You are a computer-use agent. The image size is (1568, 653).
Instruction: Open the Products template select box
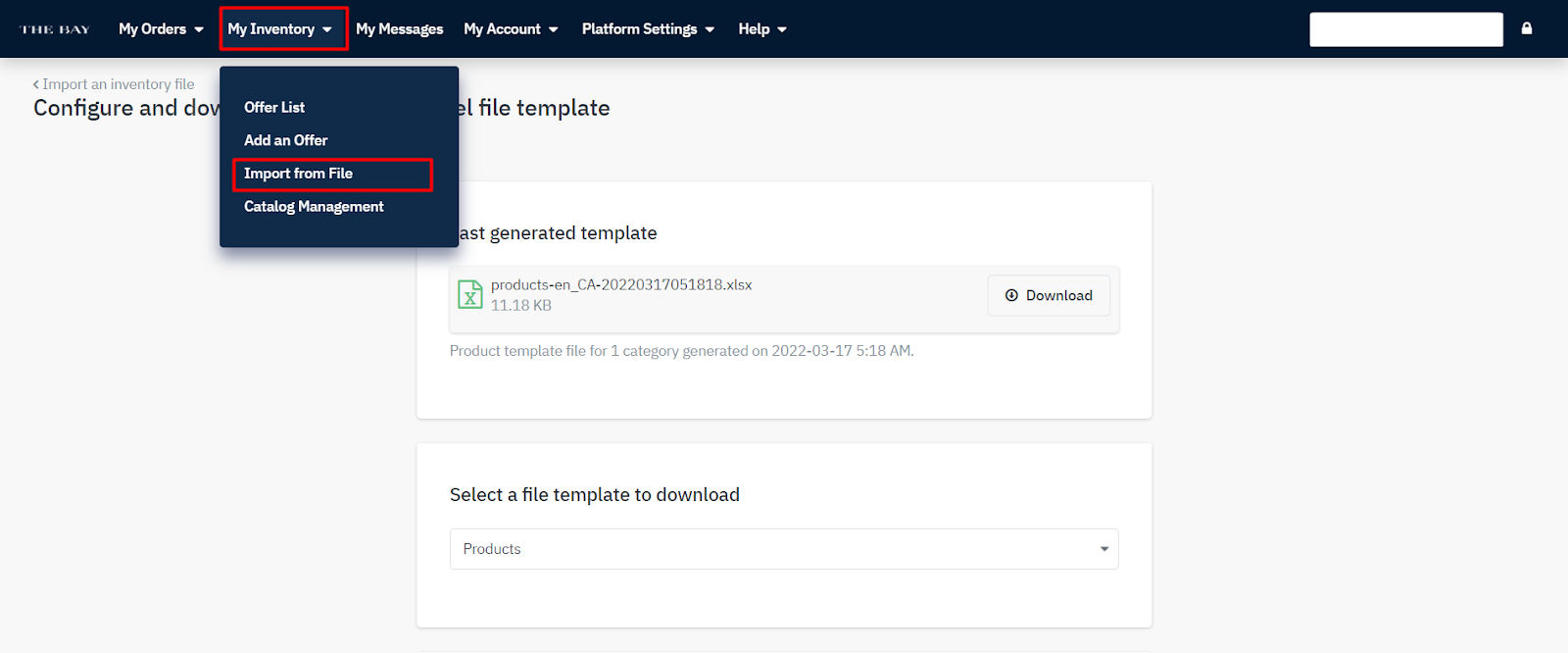click(784, 549)
